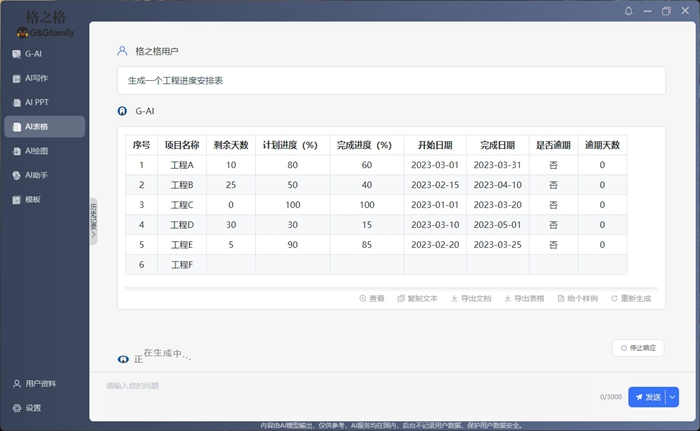Viewport: 700px width, 431px height.
Task: Open 设置 settings
Action: [x=33, y=408]
